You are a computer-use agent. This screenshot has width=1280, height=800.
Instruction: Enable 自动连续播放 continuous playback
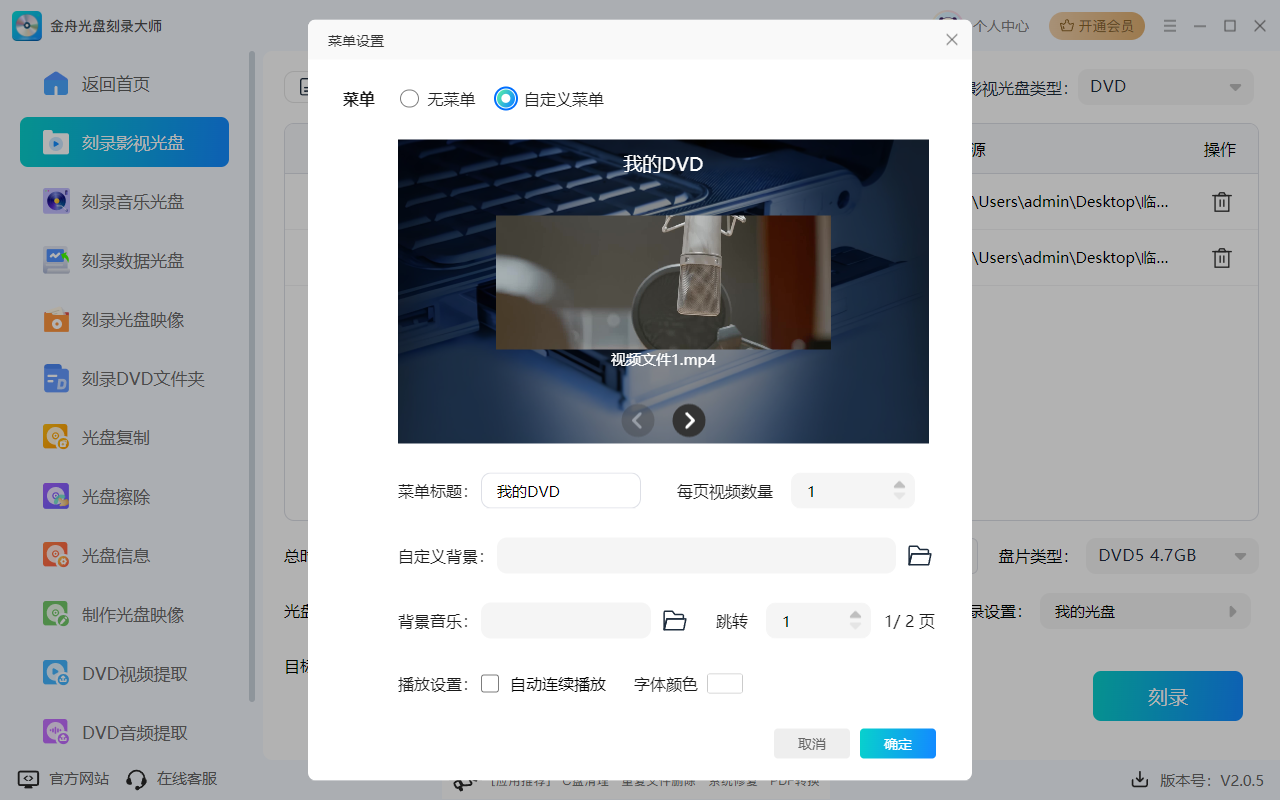490,683
